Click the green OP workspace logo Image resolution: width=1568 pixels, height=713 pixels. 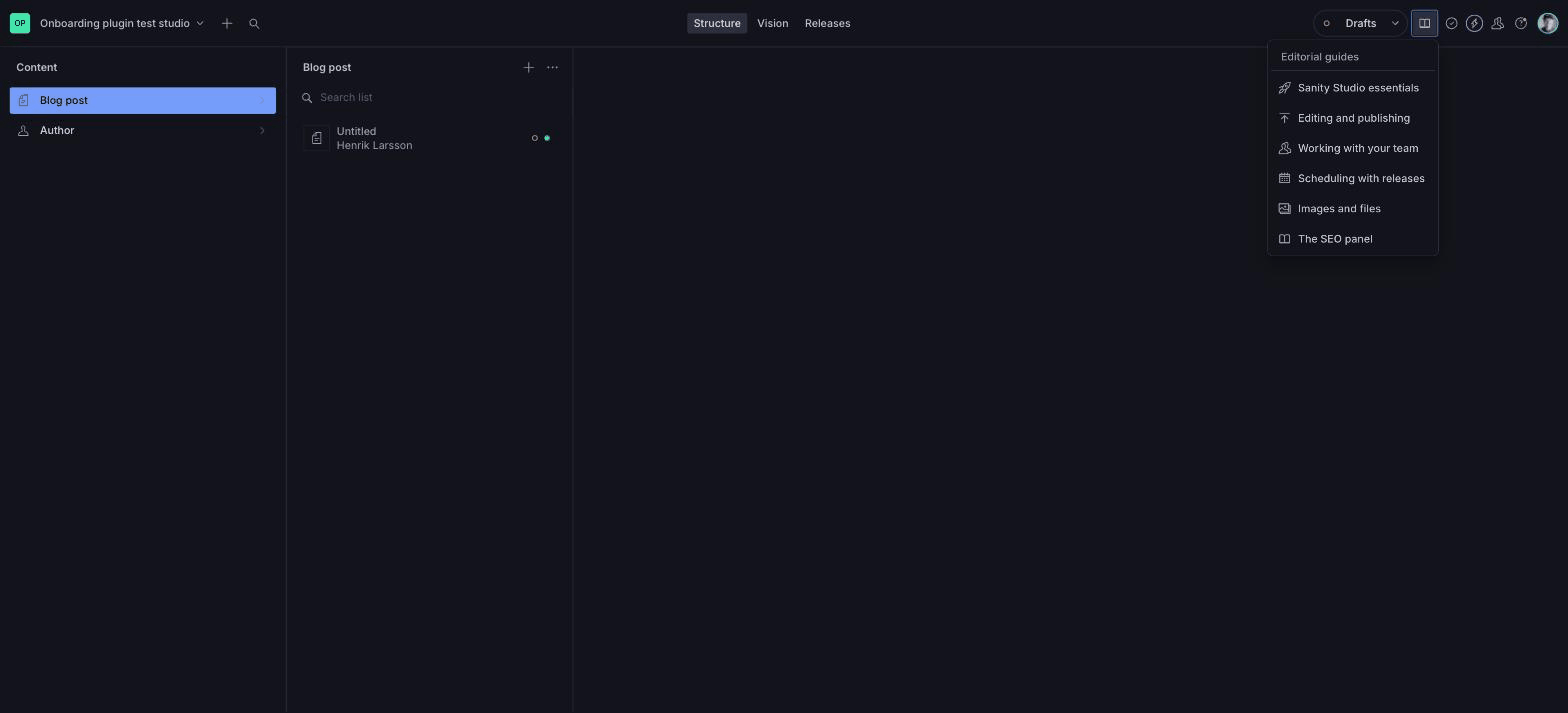[20, 23]
